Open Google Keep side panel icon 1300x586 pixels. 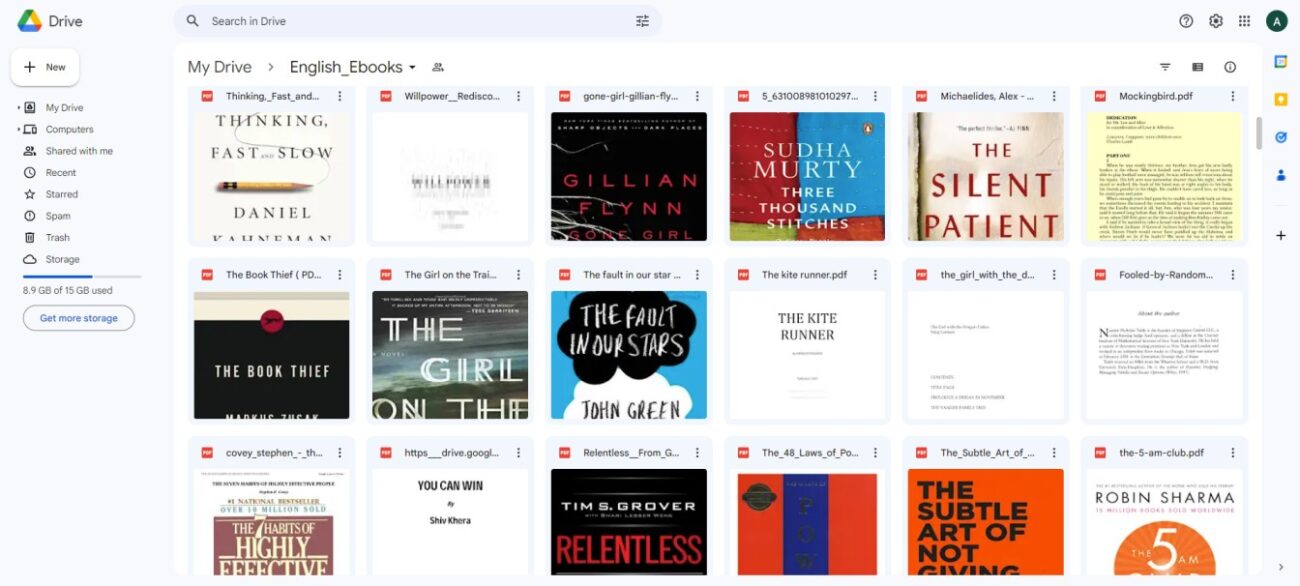1280,99
